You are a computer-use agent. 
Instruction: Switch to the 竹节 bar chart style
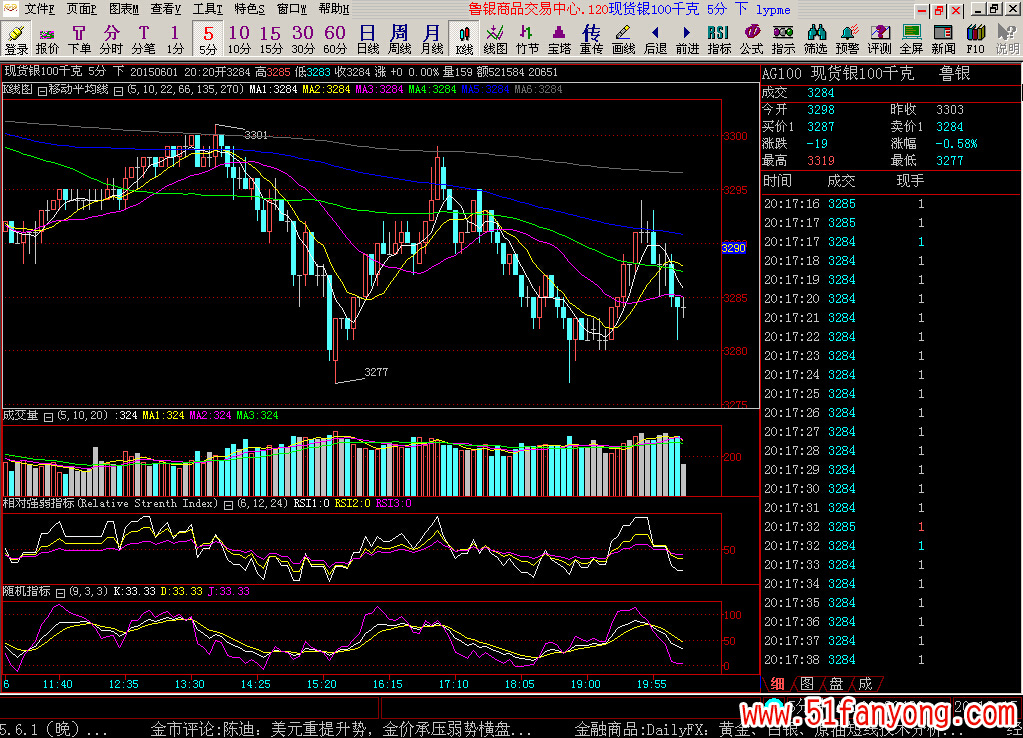pyautogui.click(x=527, y=39)
